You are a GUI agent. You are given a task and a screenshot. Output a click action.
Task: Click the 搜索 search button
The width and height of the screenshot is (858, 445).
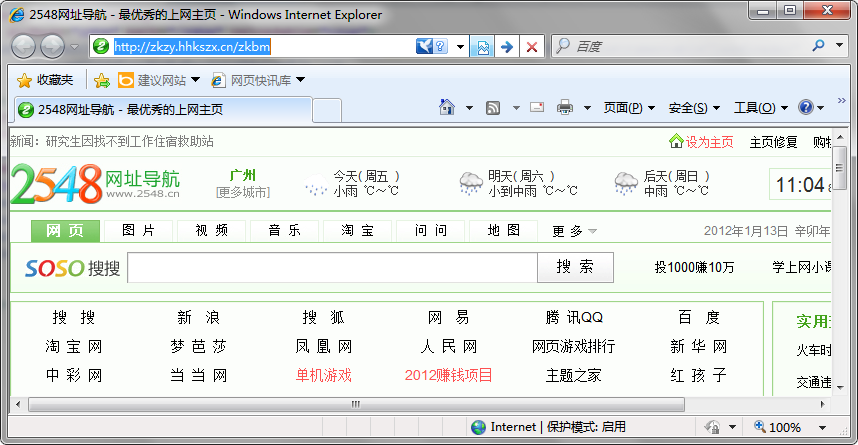pyautogui.click(x=575, y=267)
